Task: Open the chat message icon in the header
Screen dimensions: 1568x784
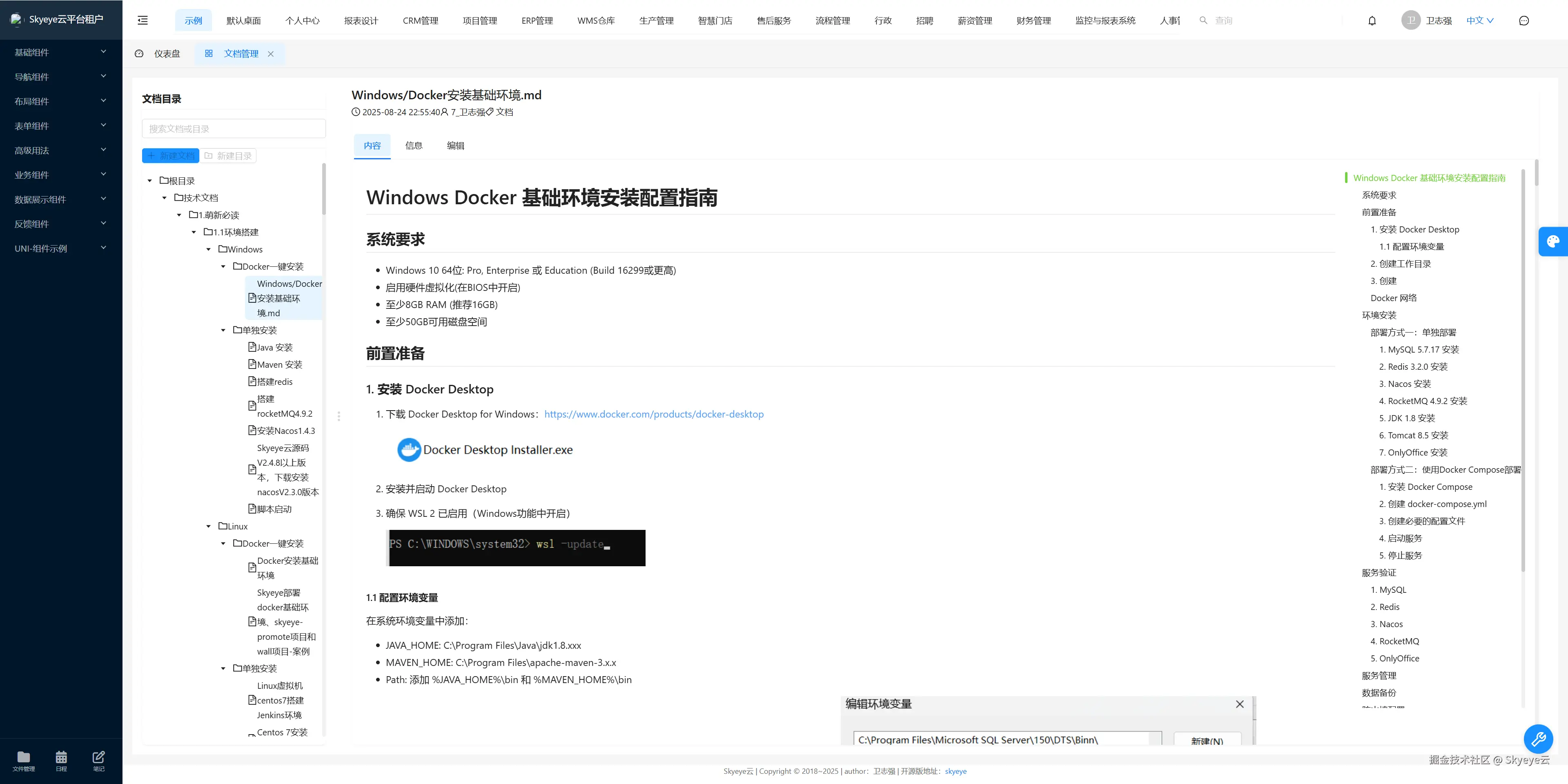Action: click(x=1523, y=20)
